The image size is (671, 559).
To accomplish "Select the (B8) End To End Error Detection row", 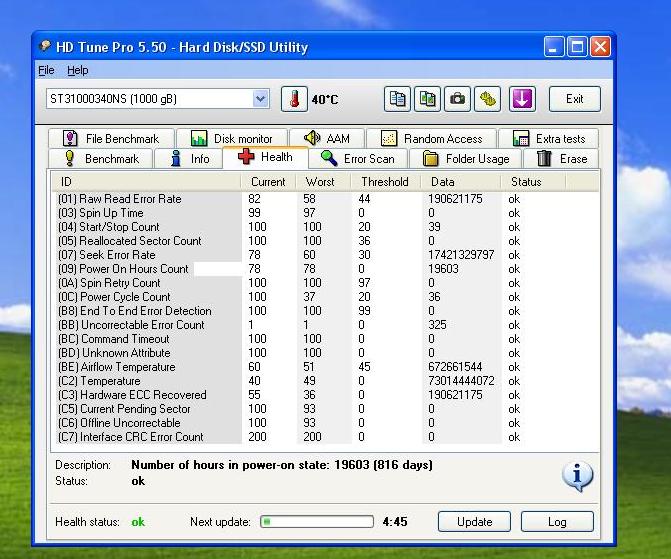I will coord(325,311).
